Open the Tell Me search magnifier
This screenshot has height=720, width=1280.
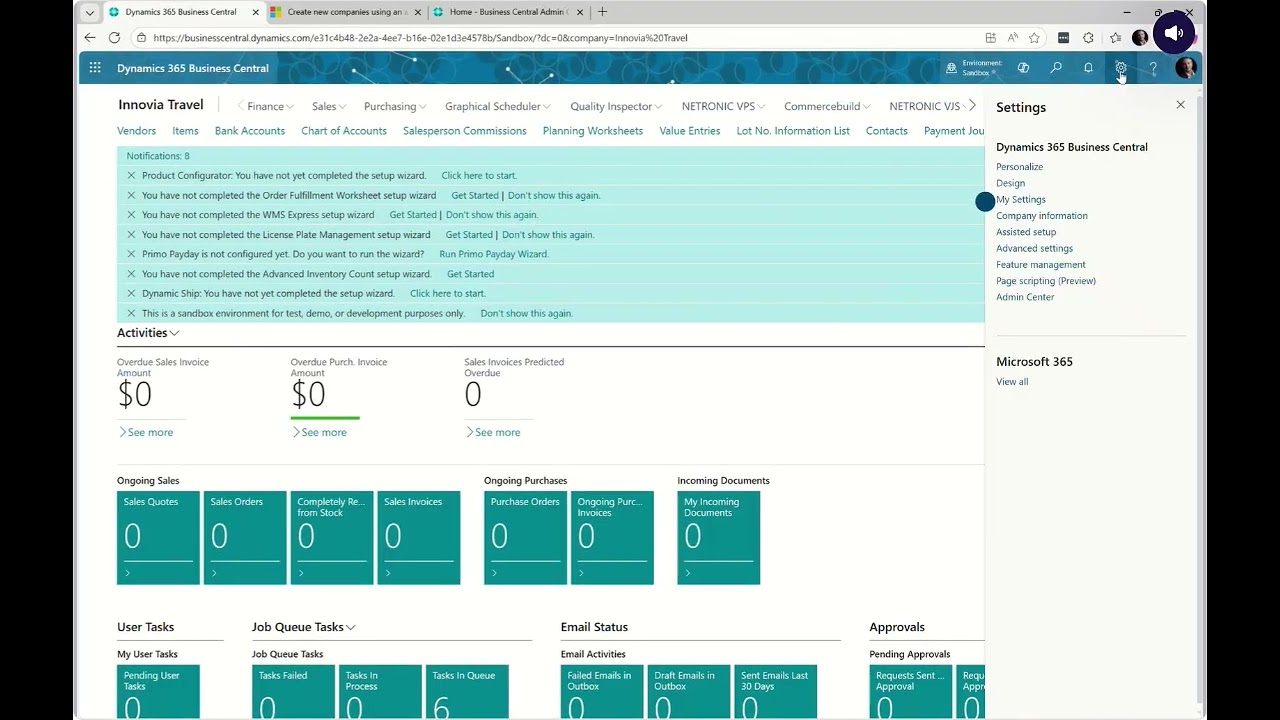coord(1056,68)
